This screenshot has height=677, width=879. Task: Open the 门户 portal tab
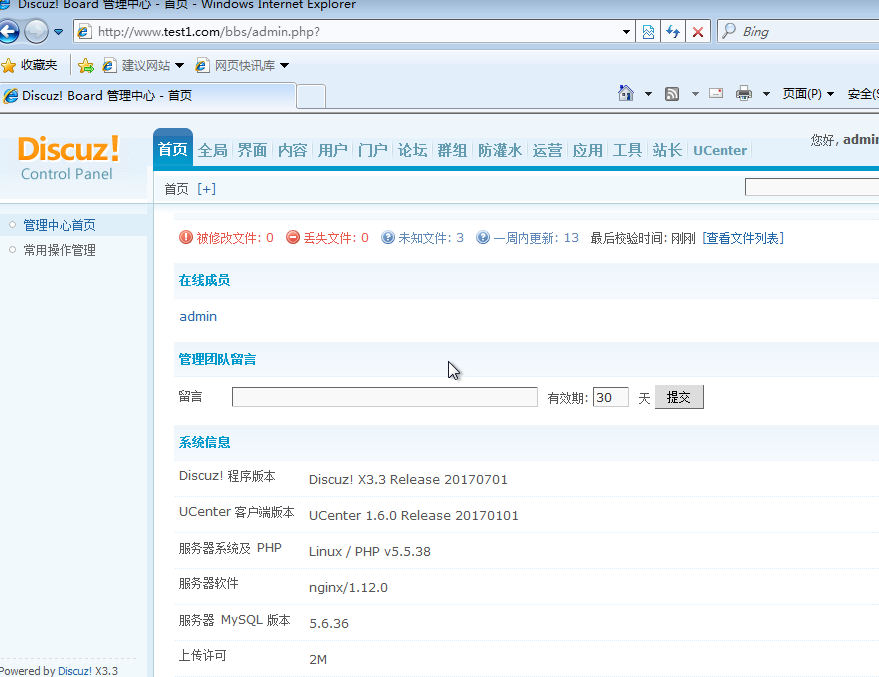(x=372, y=150)
